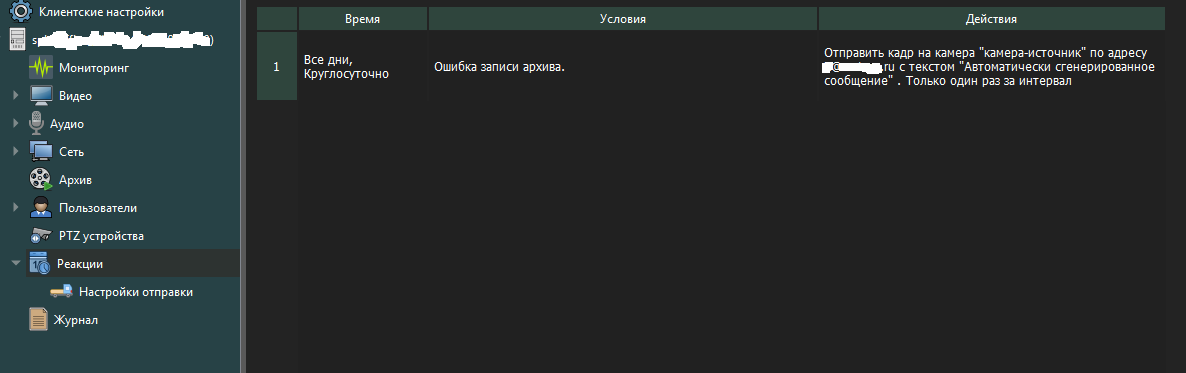Open the Мониторинг waveform icon

[x=41, y=67]
